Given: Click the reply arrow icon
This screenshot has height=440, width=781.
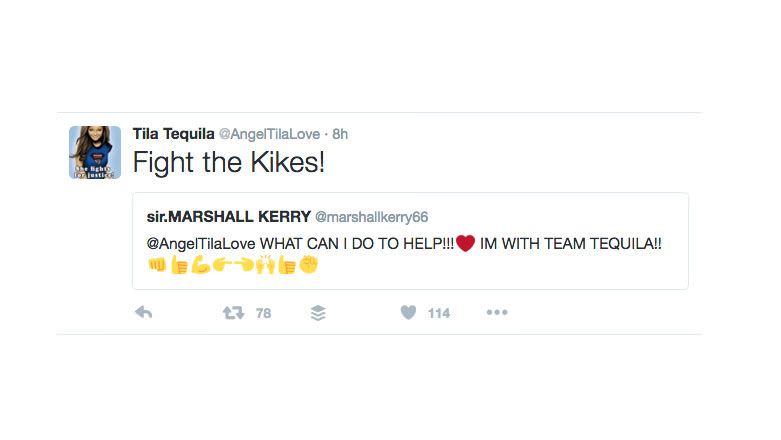Looking at the screenshot, I should 143,313.
